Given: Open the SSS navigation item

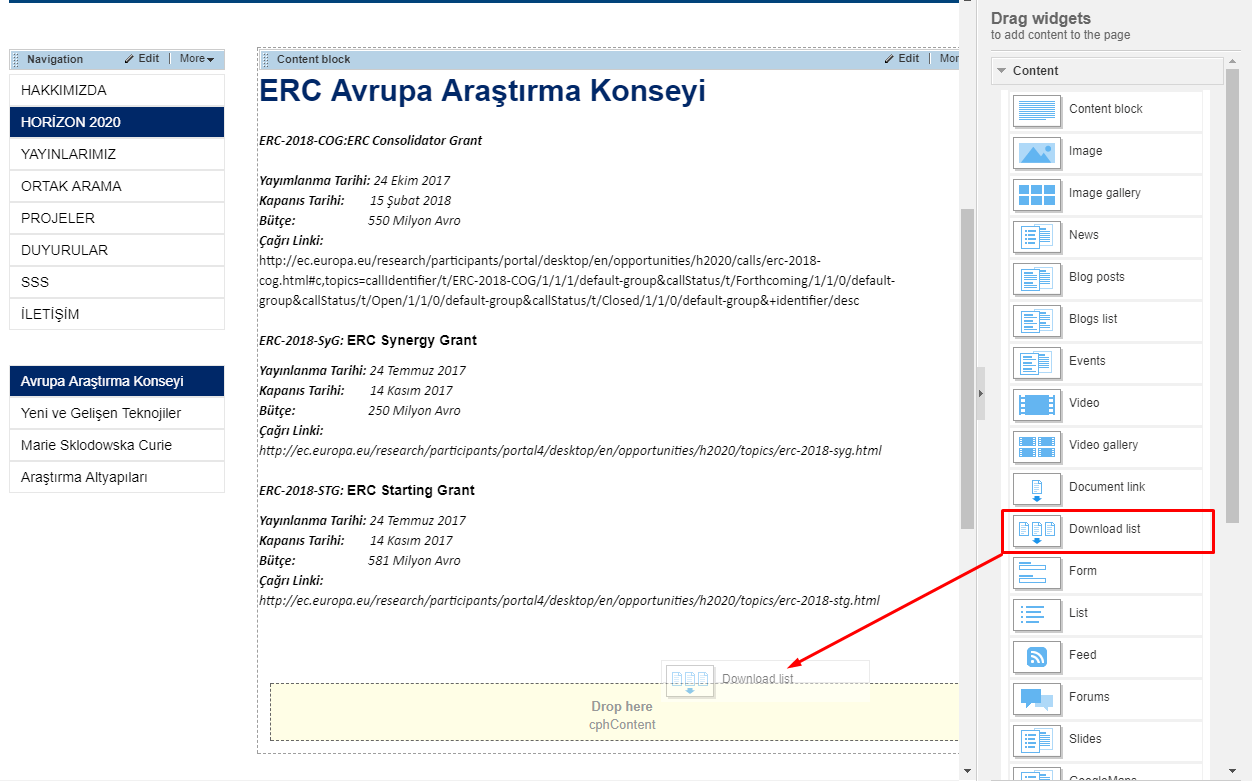Looking at the screenshot, I should coord(117,282).
